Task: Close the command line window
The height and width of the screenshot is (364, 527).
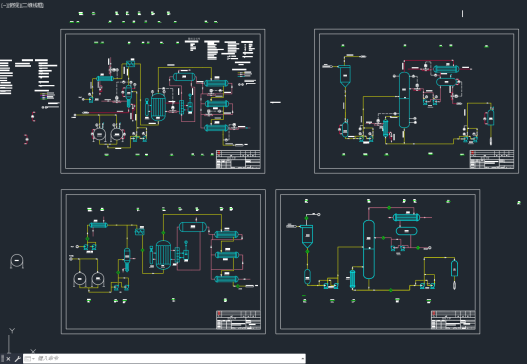Action: point(8,359)
